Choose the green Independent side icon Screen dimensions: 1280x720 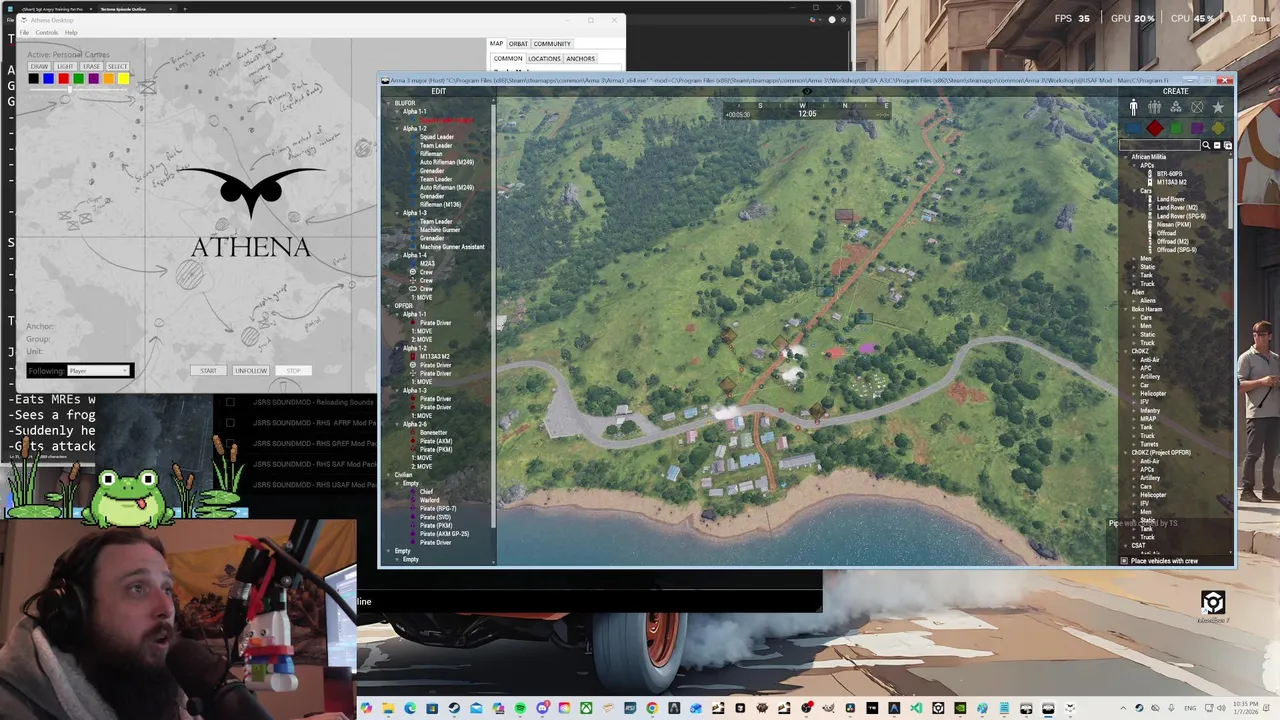click(1176, 128)
